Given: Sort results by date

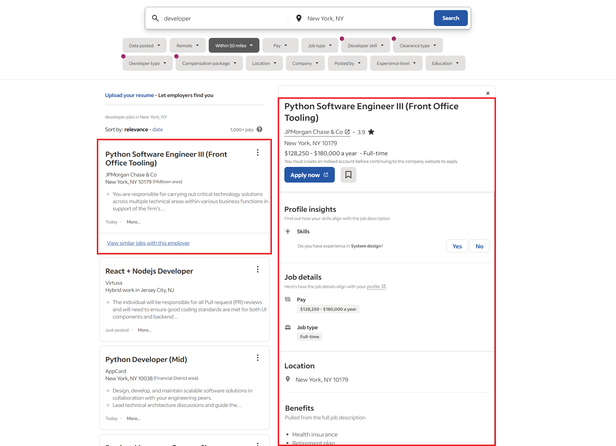Looking at the screenshot, I should click(x=157, y=129).
